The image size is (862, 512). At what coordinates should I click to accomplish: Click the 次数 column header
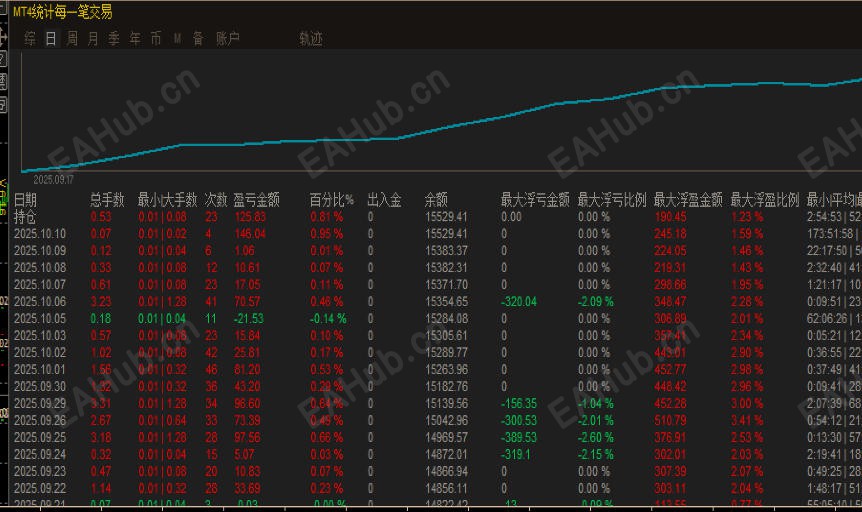pyautogui.click(x=216, y=200)
